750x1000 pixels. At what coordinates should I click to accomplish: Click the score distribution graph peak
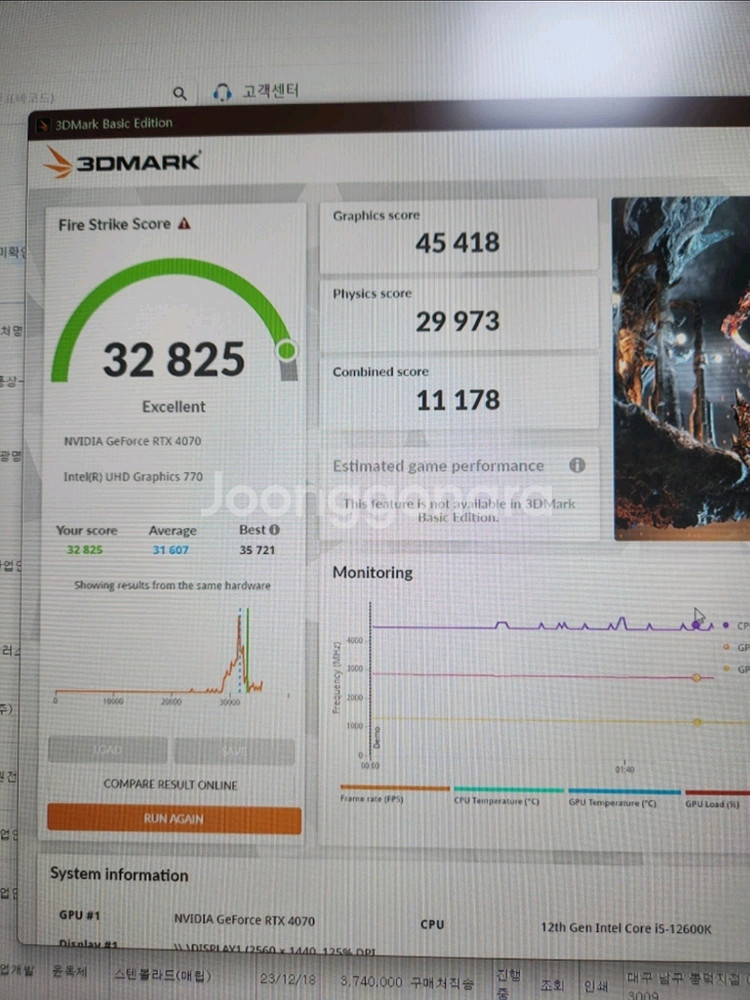click(238, 620)
